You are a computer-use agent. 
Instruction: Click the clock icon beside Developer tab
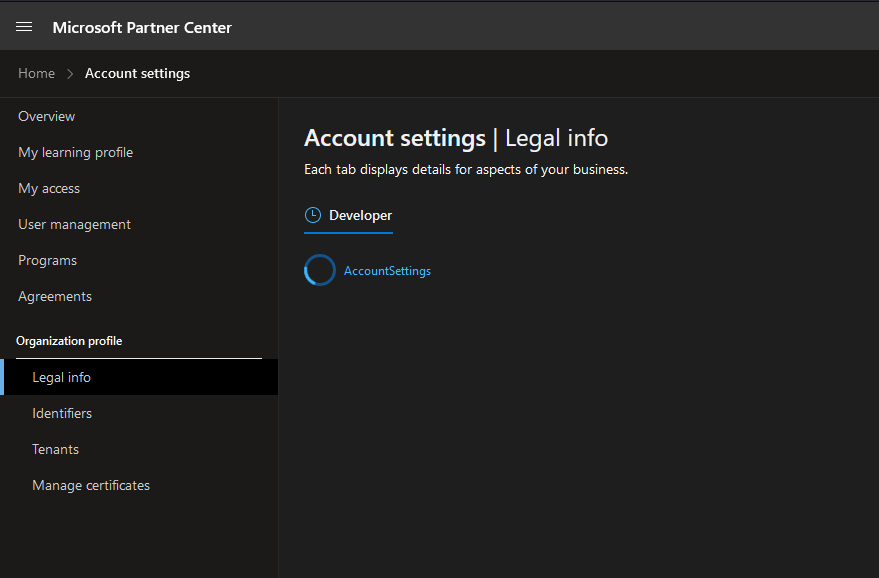click(x=313, y=215)
